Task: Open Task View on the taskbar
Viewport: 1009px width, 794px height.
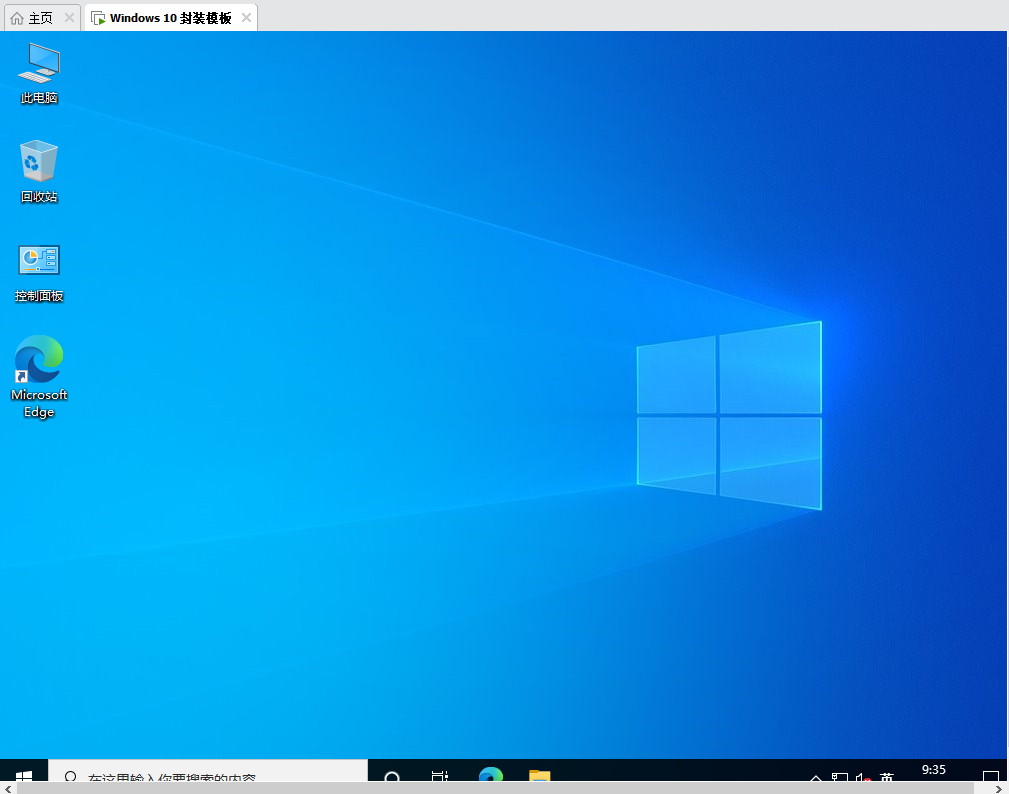Action: 440,775
